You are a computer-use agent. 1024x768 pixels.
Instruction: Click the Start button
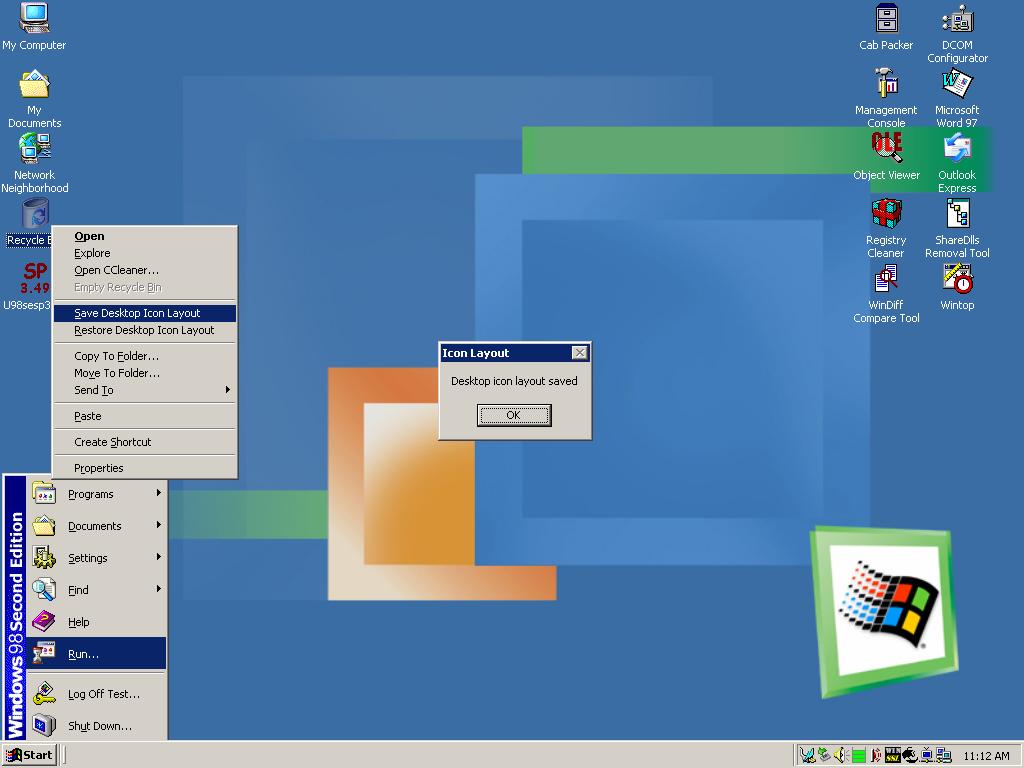point(29,755)
